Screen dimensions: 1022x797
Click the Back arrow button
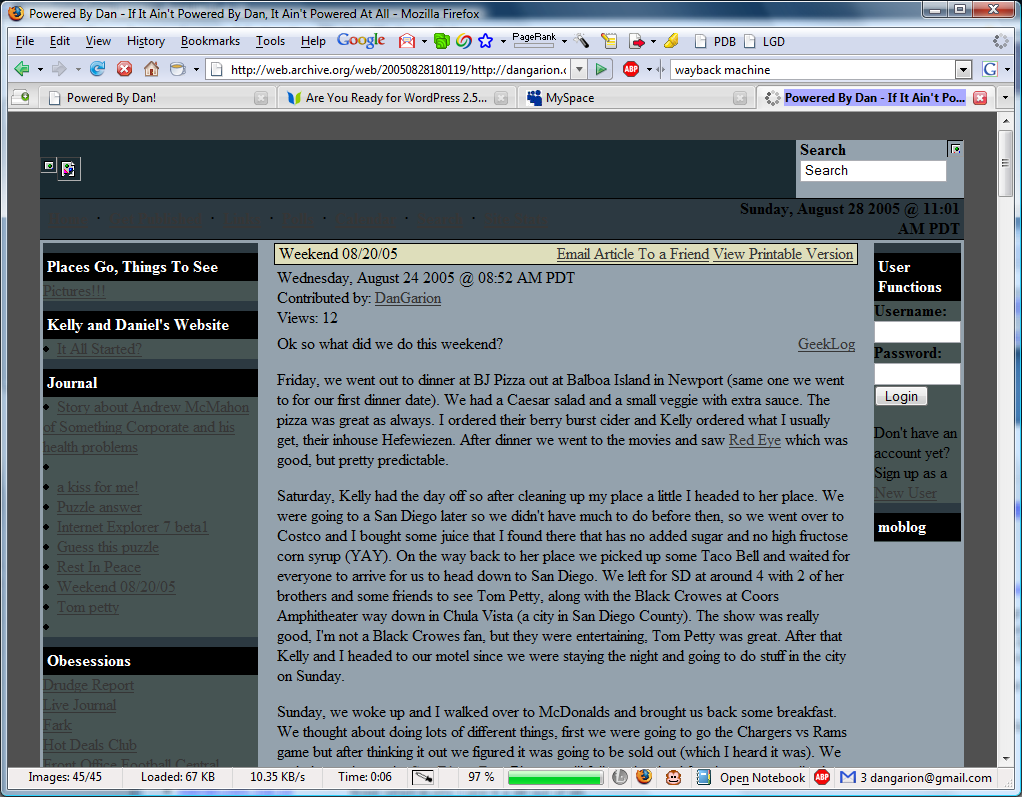click(x=22, y=69)
